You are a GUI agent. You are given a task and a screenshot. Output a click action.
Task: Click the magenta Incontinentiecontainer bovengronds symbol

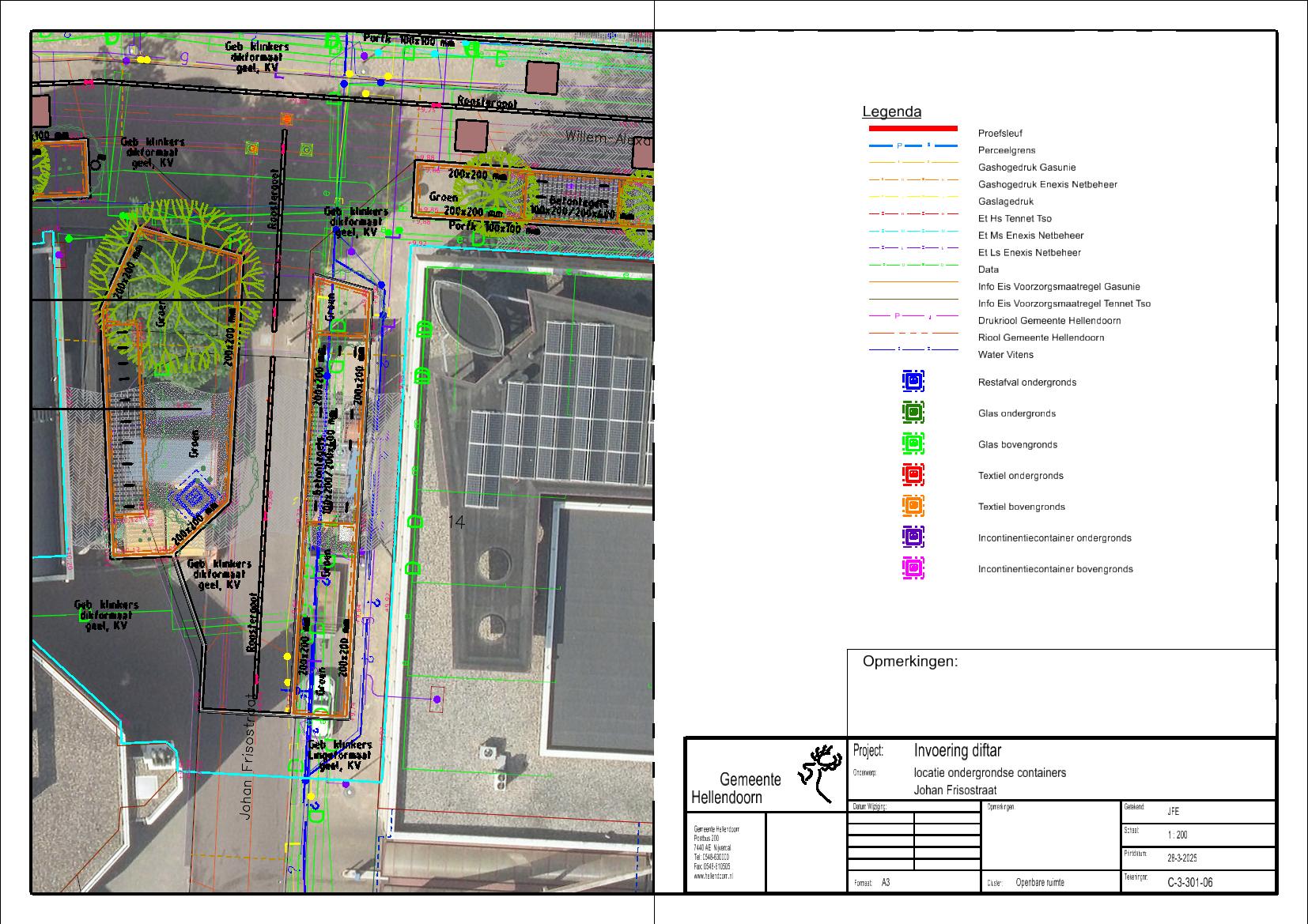tap(913, 568)
